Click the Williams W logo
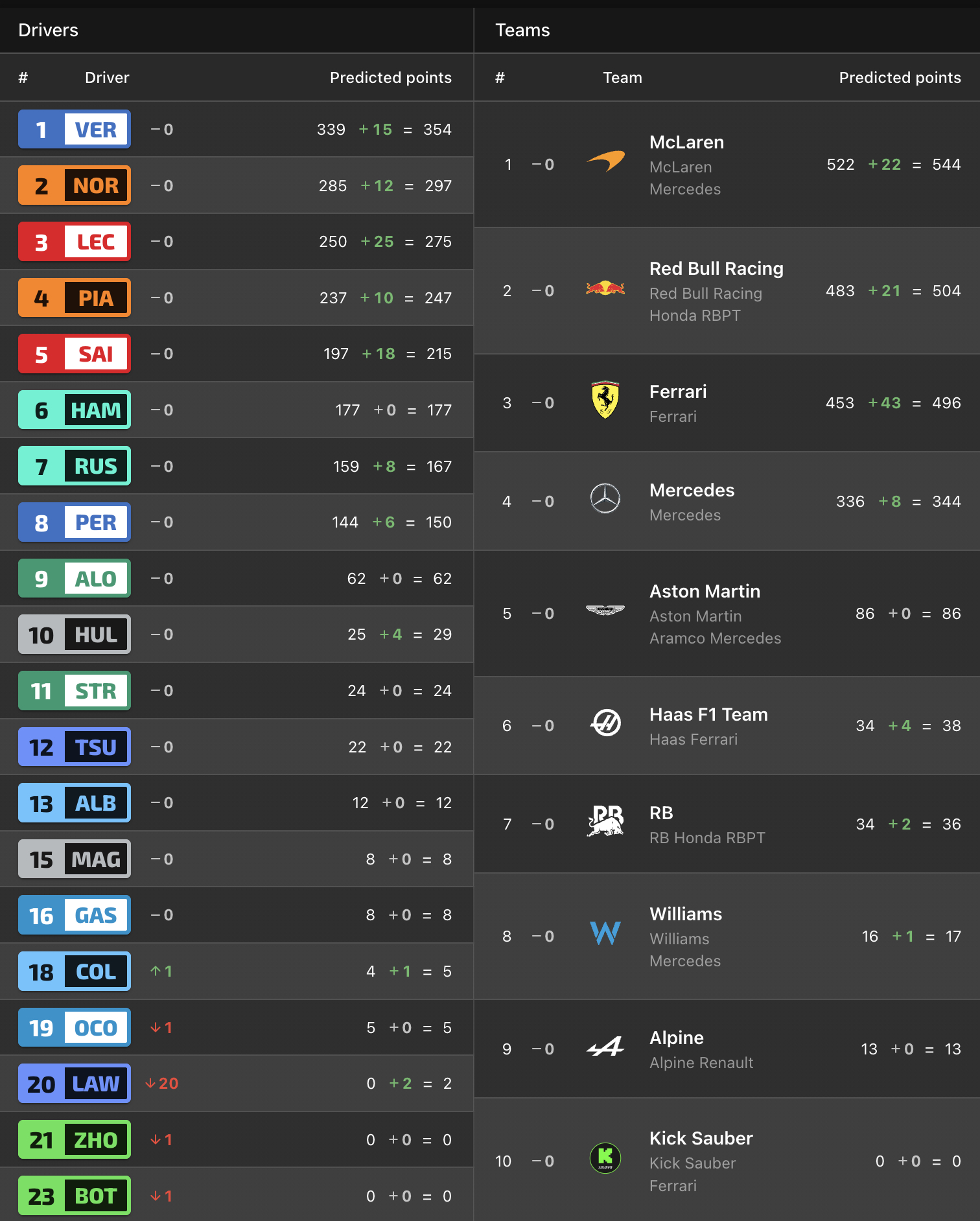 [605, 933]
